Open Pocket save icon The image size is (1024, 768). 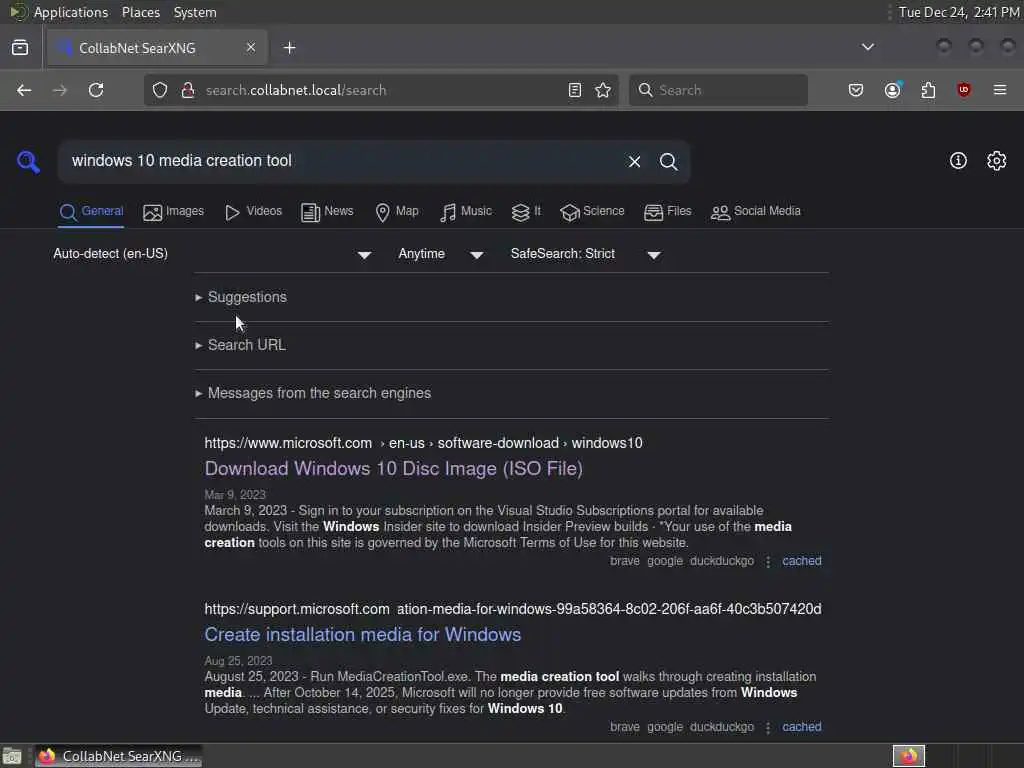(856, 90)
